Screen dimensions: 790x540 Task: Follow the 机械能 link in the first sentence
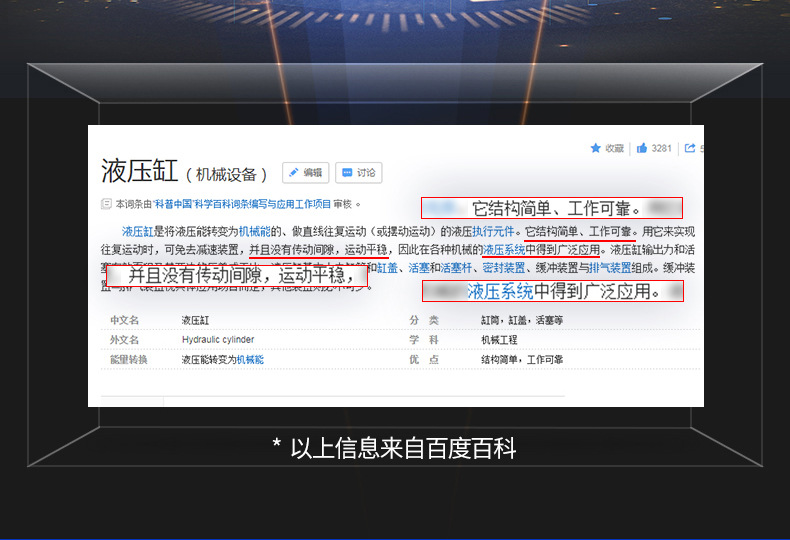click(254, 231)
